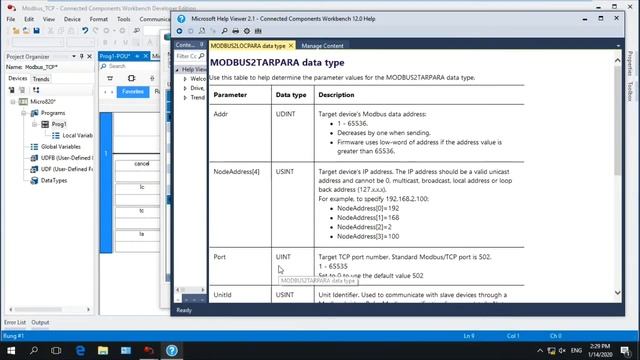Open Project Organizer window position dropdown
The height and width of the screenshot is (360, 640).
[74, 56]
